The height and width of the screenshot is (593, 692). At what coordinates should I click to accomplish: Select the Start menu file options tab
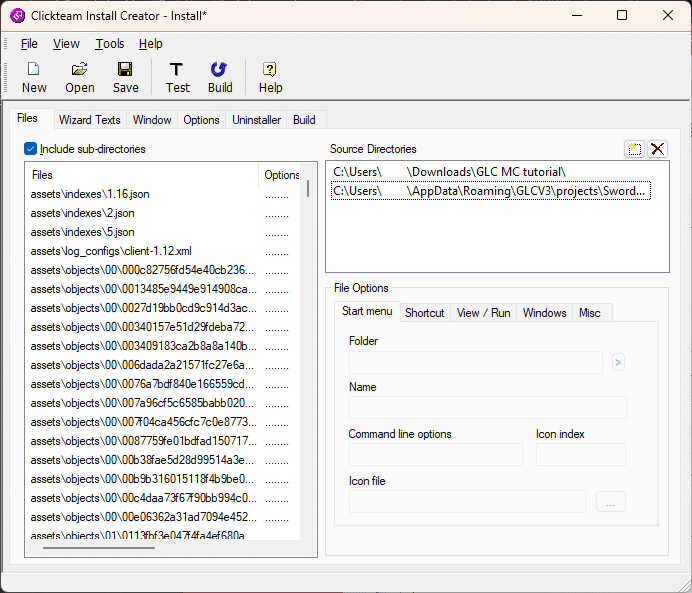[367, 312]
